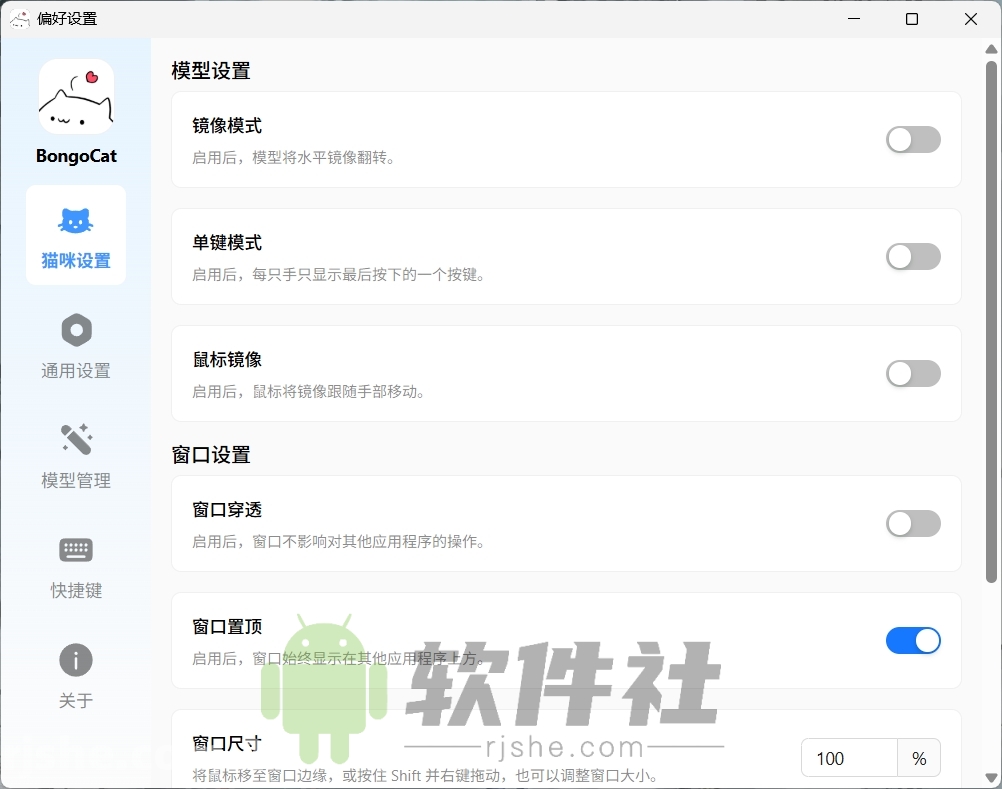Screen dimensions: 1002x789
Task: Open 关于 via the info circle icon
Action: pyautogui.click(x=76, y=660)
